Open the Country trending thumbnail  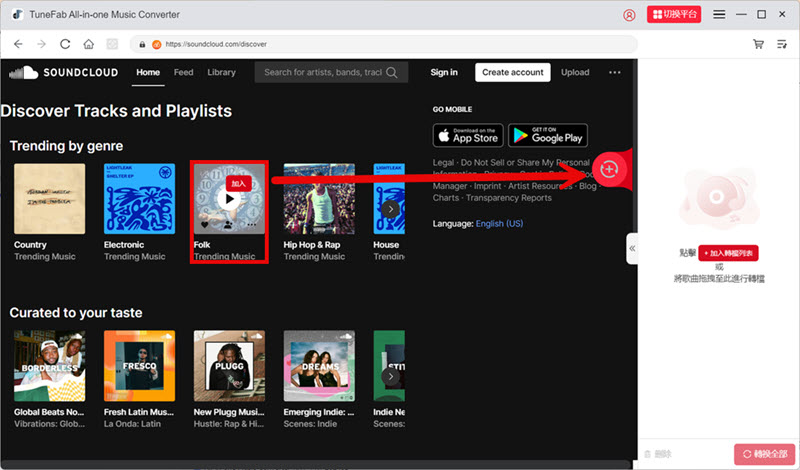49,199
